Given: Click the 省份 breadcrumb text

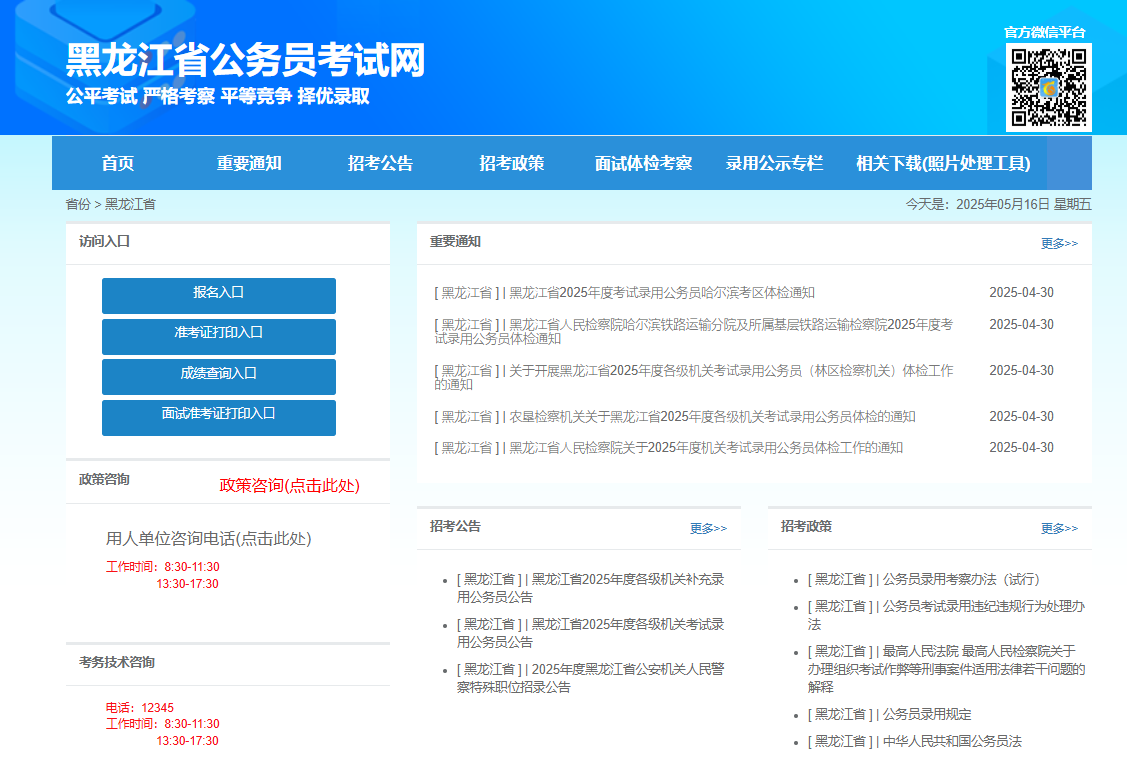Looking at the screenshot, I should point(78,204).
